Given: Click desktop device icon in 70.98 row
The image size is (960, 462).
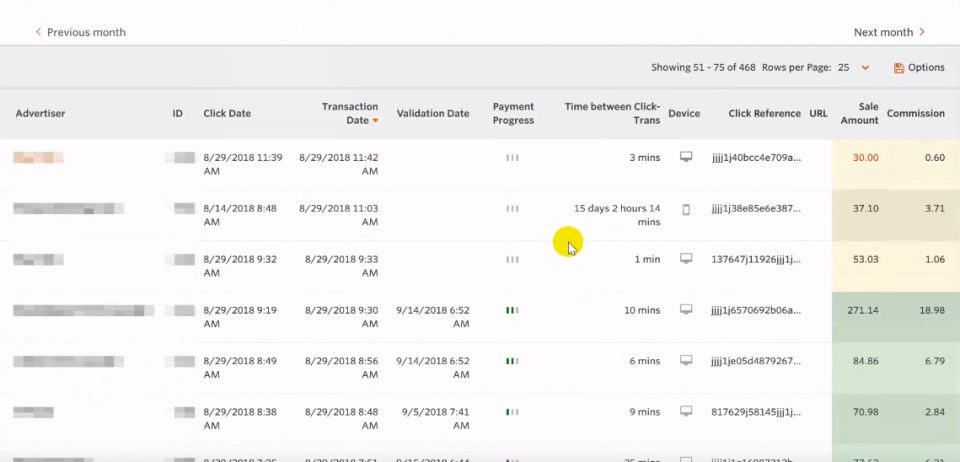Looking at the screenshot, I should (x=686, y=411).
